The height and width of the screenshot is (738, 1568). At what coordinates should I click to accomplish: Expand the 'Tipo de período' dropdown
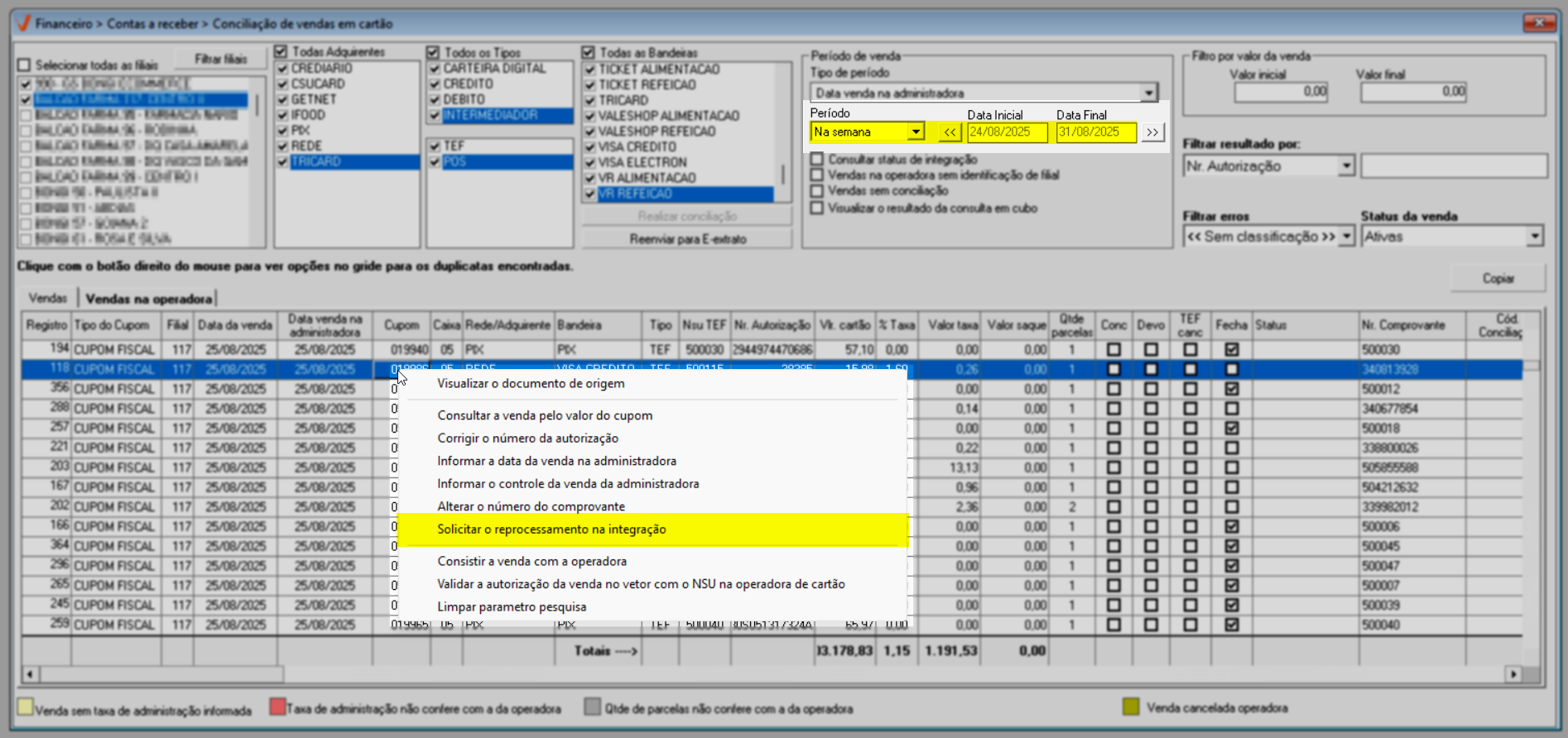[x=1148, y=93]
